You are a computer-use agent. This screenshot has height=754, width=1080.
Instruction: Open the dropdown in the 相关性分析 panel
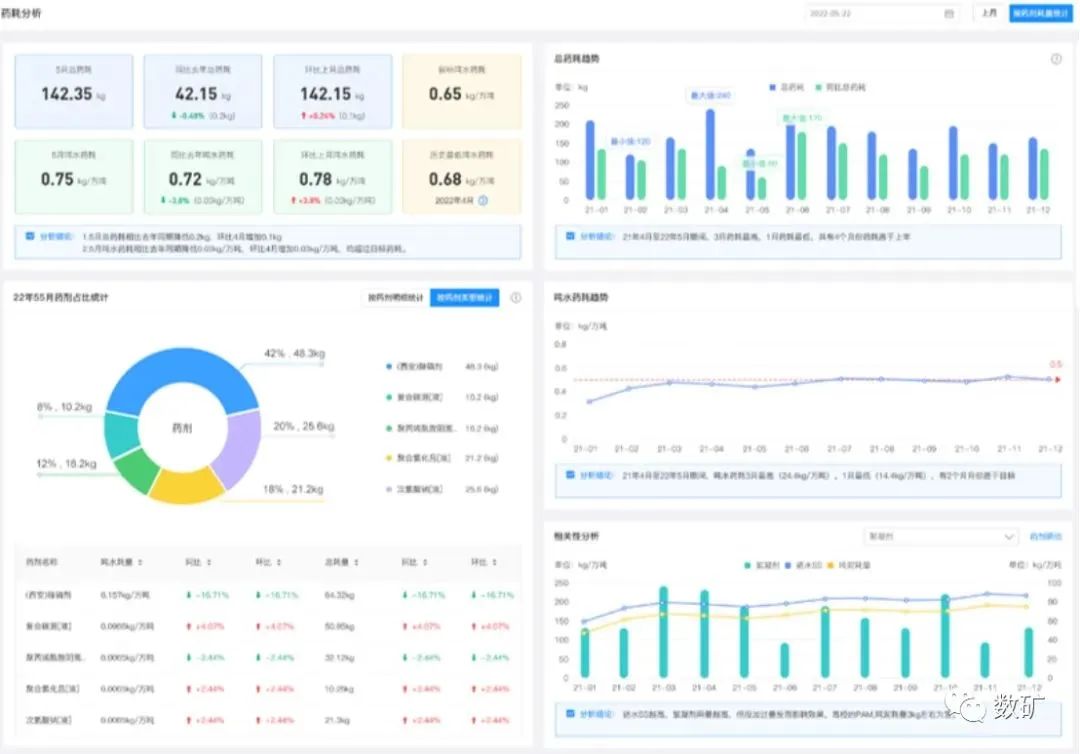click(x=940, y=537)
